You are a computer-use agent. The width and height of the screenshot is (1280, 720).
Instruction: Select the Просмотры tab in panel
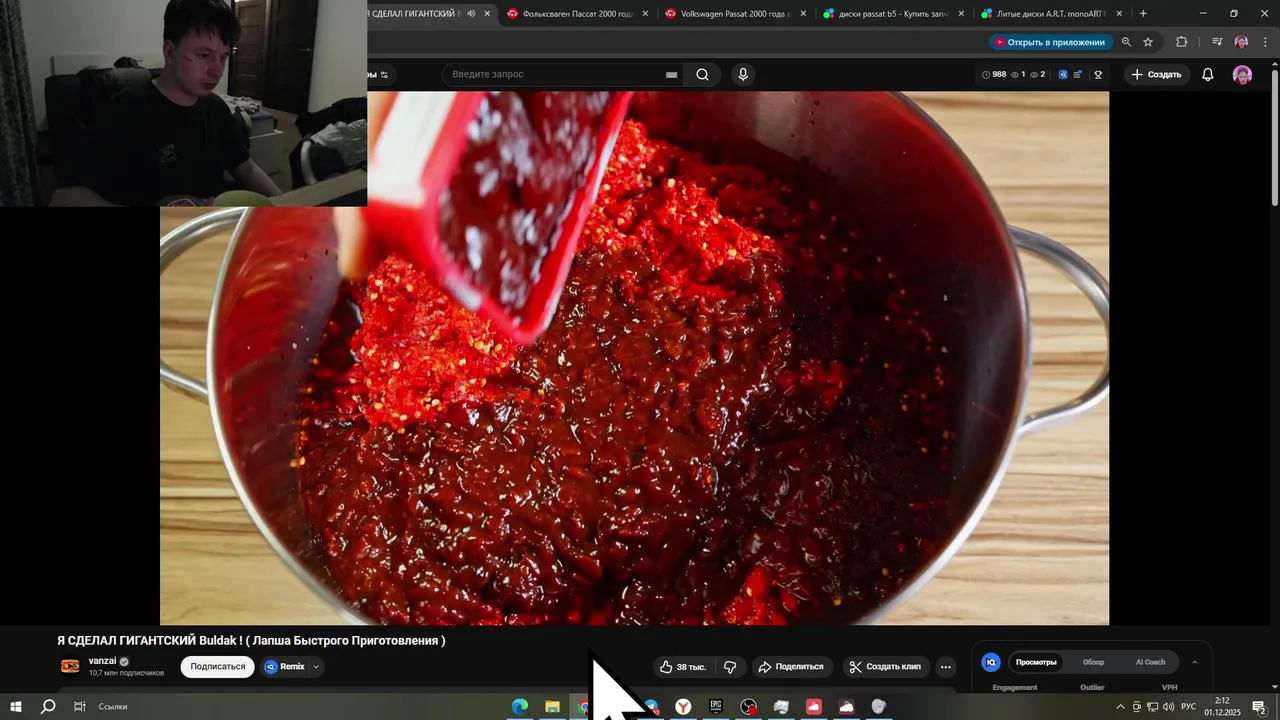[x=1036, y=662]
